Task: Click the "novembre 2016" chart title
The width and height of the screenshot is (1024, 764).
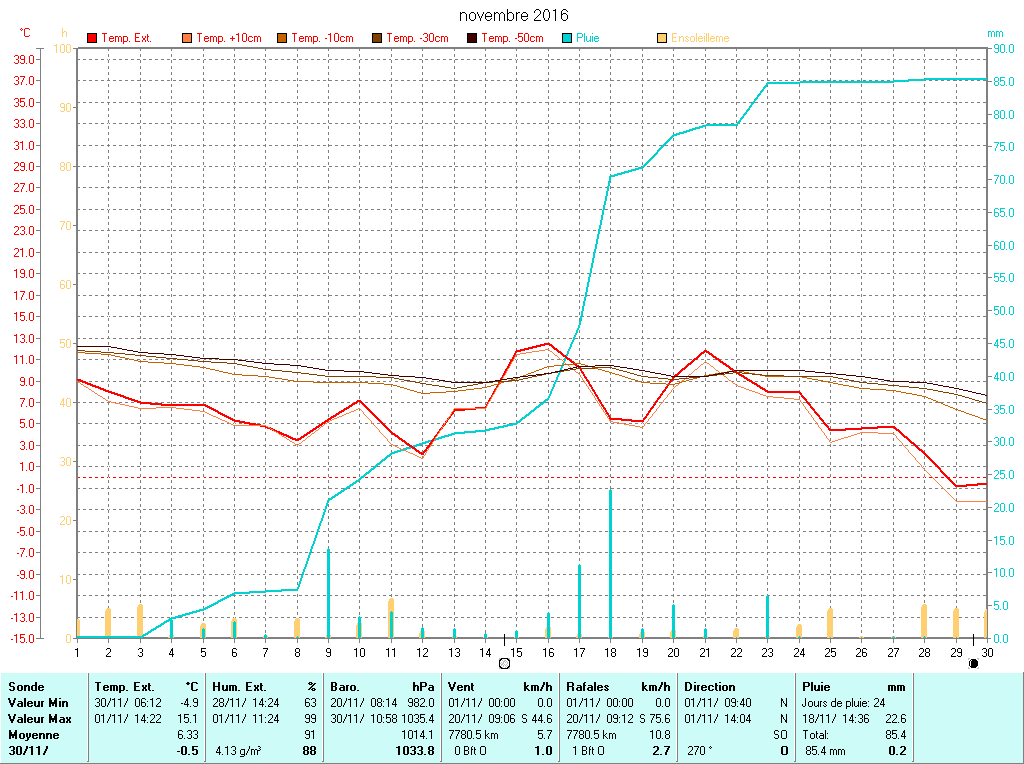Action: click(x=513, y=16)
